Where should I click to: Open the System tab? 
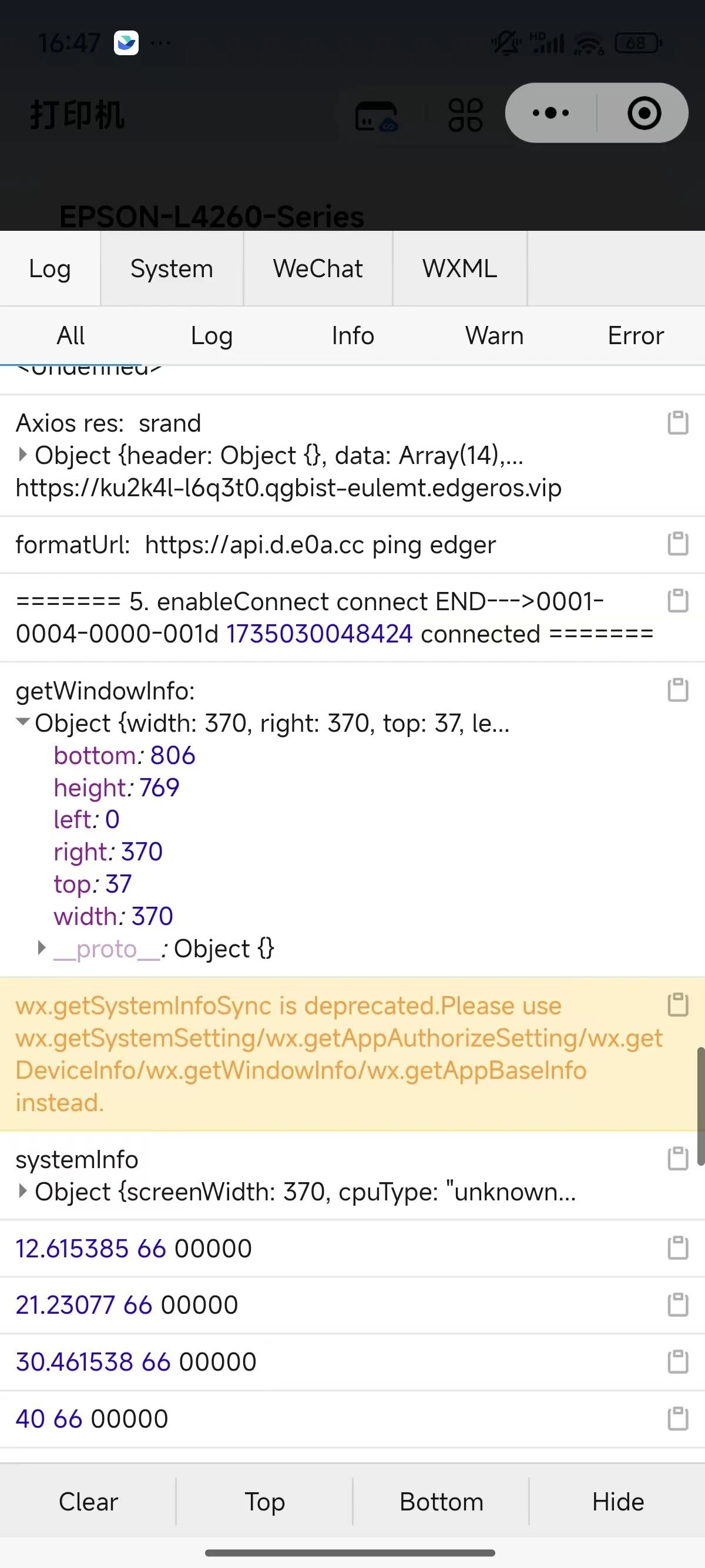point(172,268)
